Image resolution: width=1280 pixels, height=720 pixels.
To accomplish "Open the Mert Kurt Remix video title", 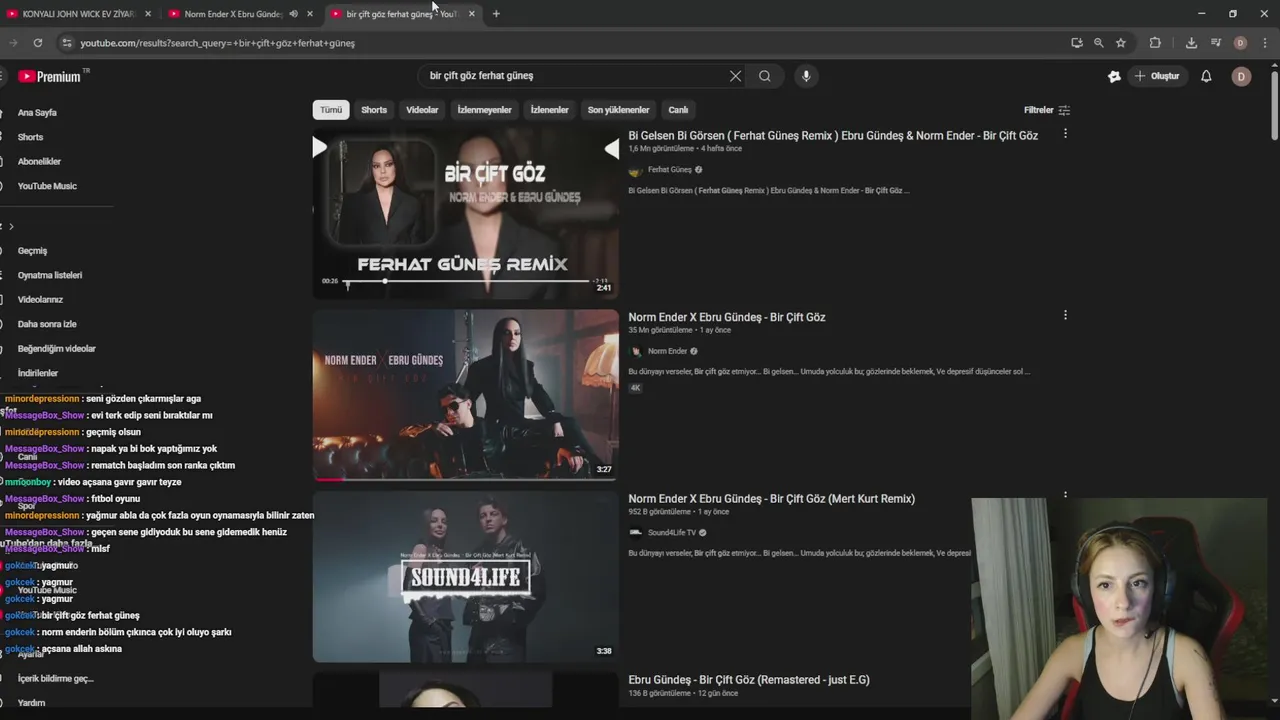I will (x=771, y=499).
